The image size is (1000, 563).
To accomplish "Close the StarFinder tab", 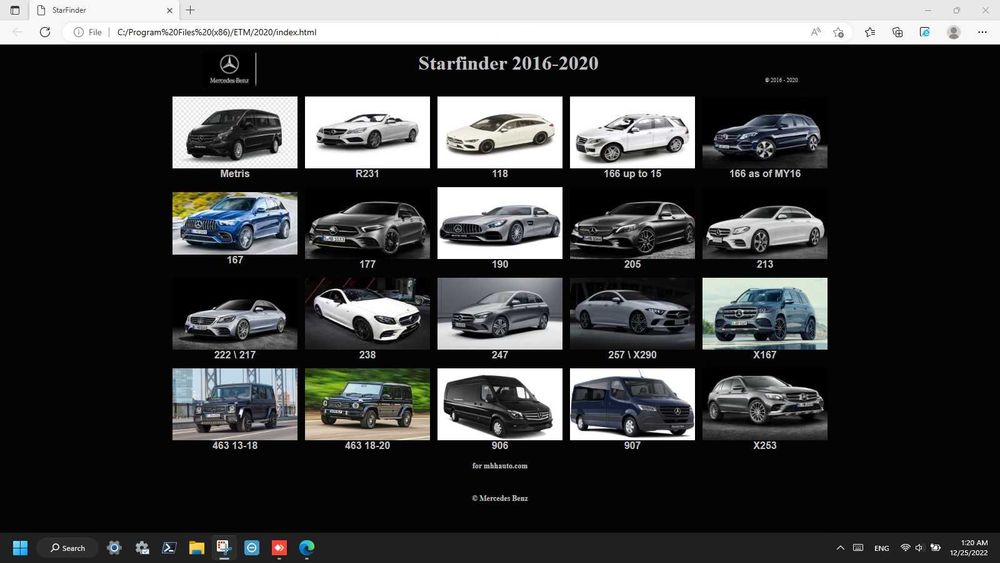I will click(170, 10).
